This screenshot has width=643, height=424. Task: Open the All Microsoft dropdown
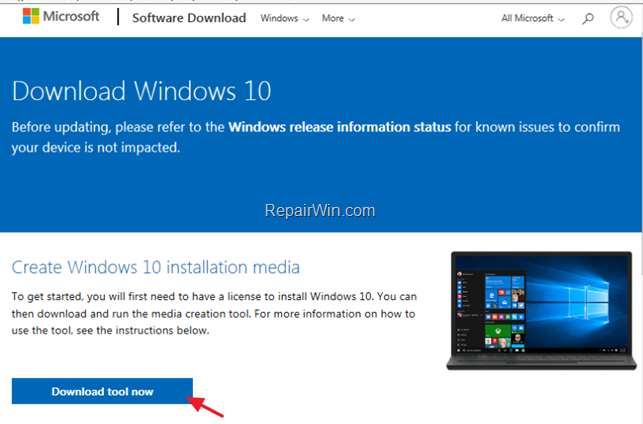pos(533,18)
